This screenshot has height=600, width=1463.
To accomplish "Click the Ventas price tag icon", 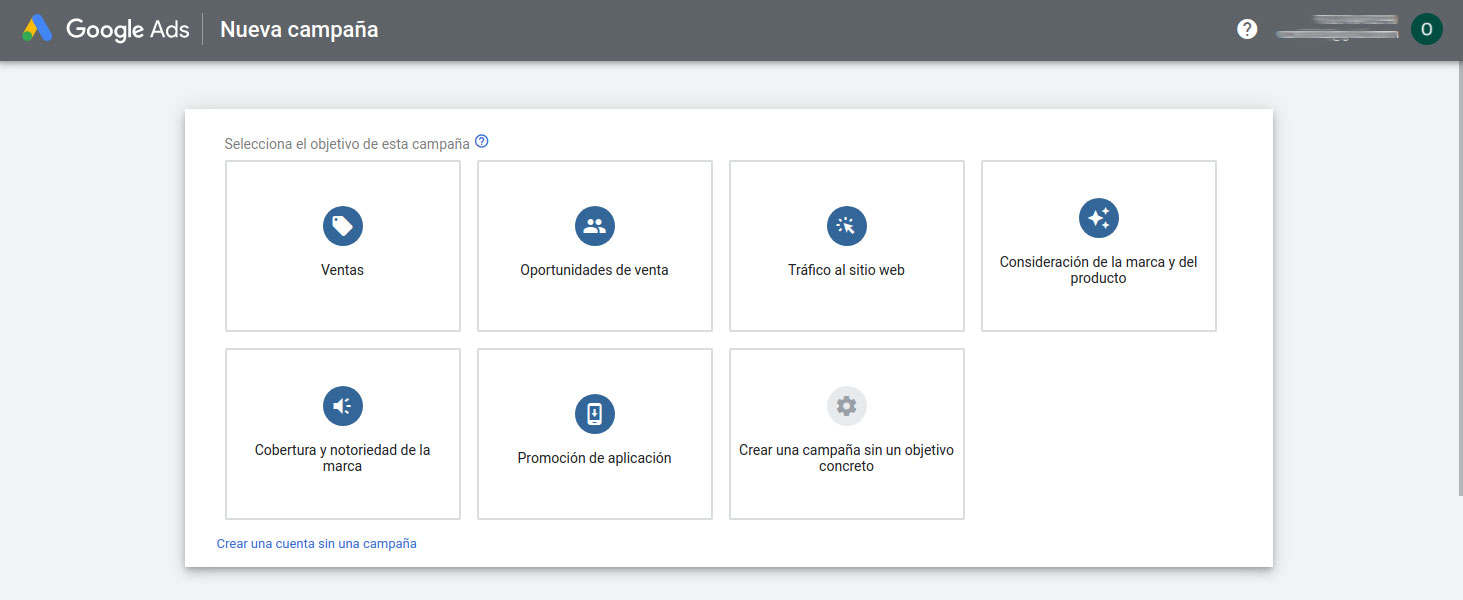I will [343, 226].
